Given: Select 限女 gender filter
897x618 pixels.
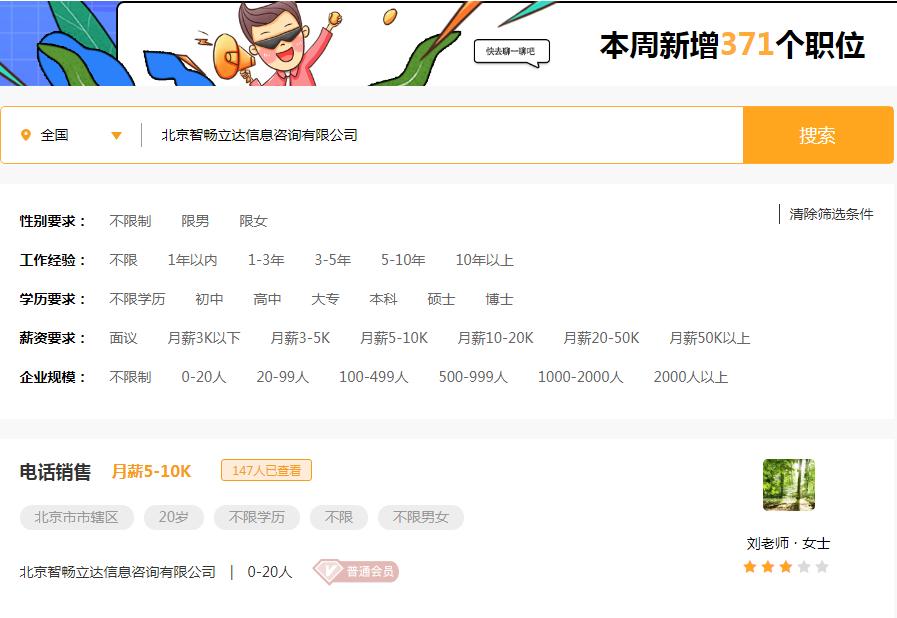Looking at the screenshot, I should pos(253,220).
